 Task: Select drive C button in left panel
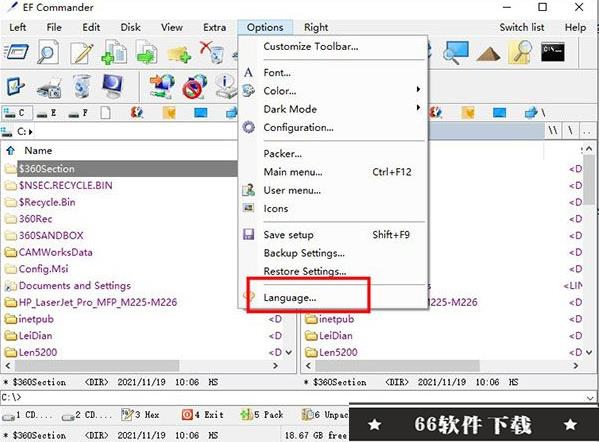16,113
